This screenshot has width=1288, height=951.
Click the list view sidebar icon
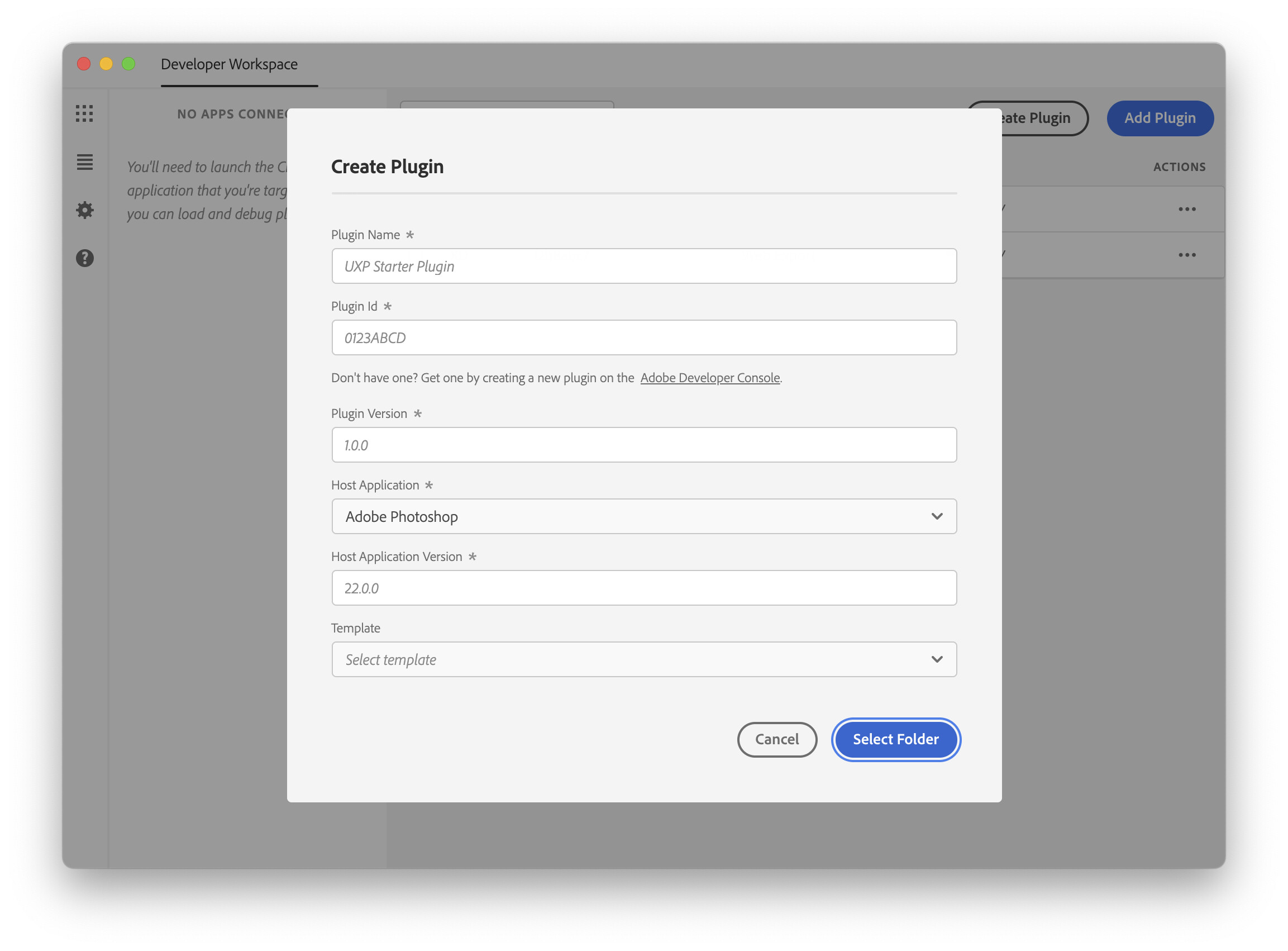pyautogui.click(x=84, y=162)
